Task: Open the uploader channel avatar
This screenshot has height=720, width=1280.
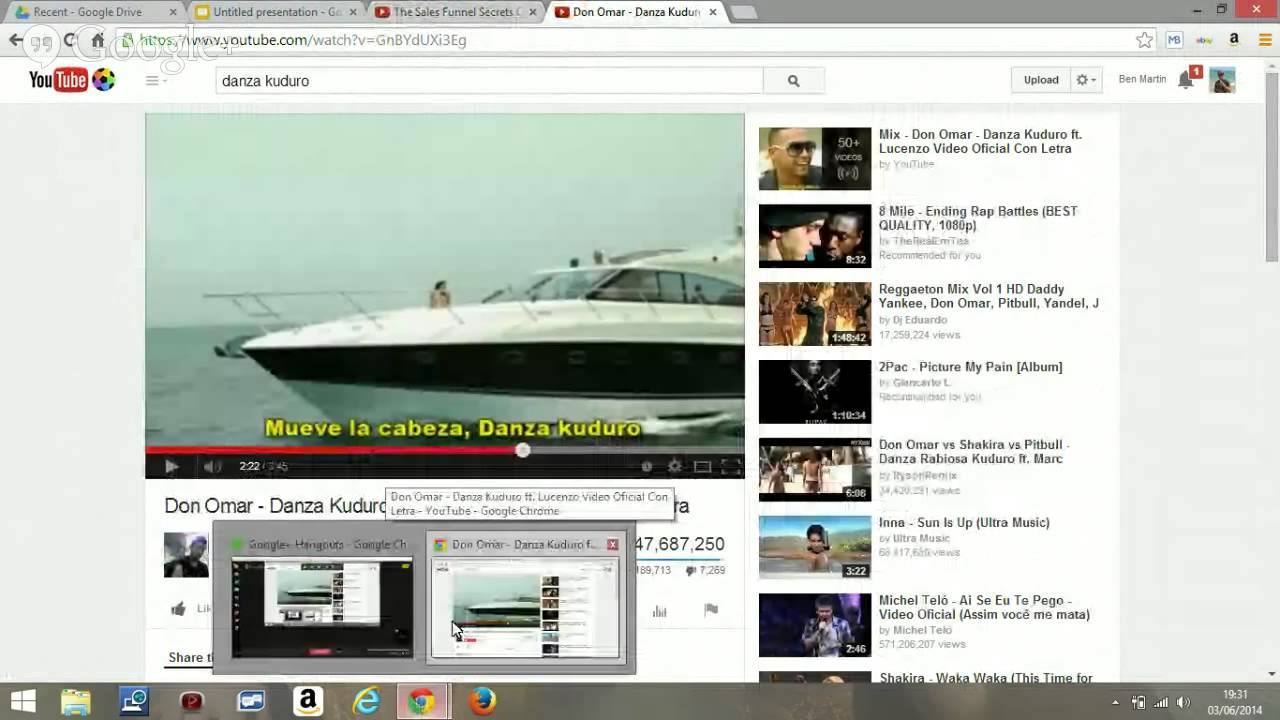Action: pyautogui.click(x=187, y=555)
